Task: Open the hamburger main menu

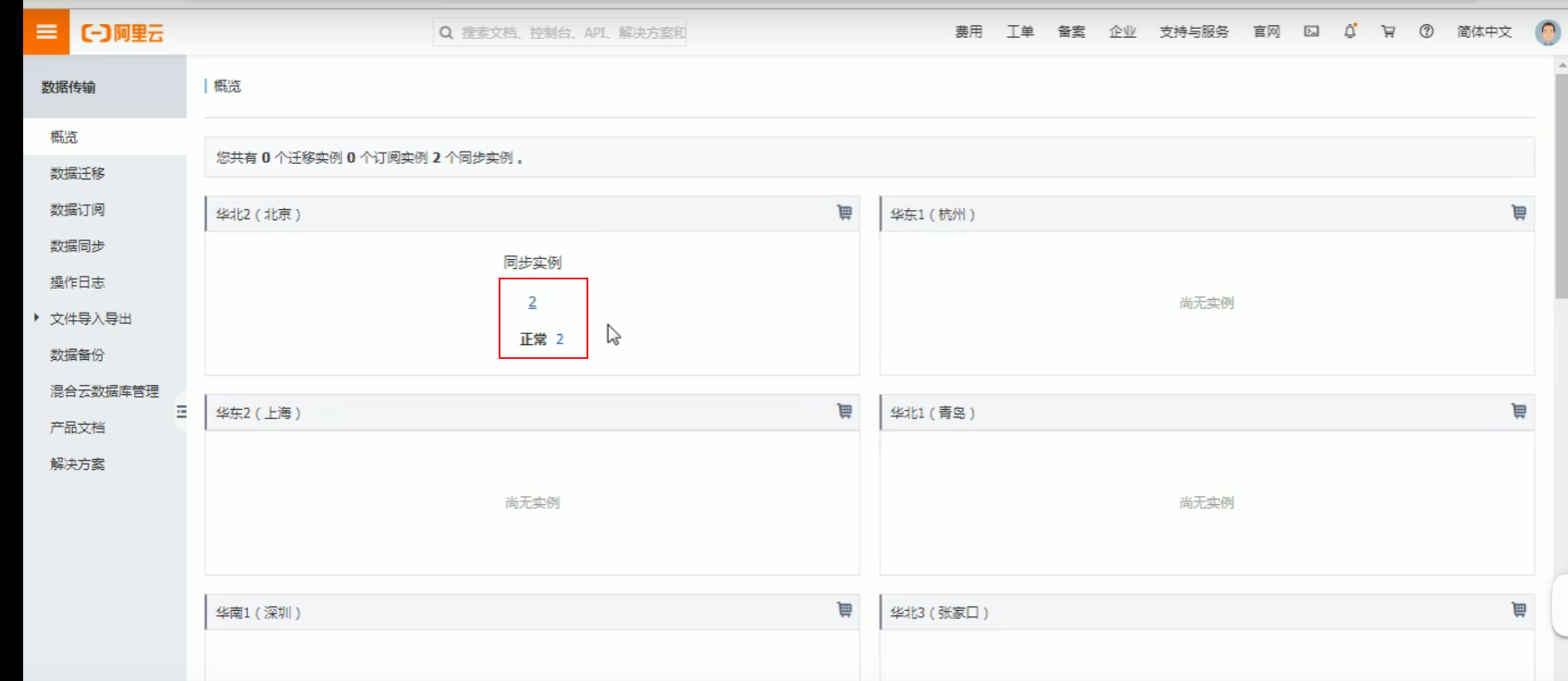Action: [46, 32]
